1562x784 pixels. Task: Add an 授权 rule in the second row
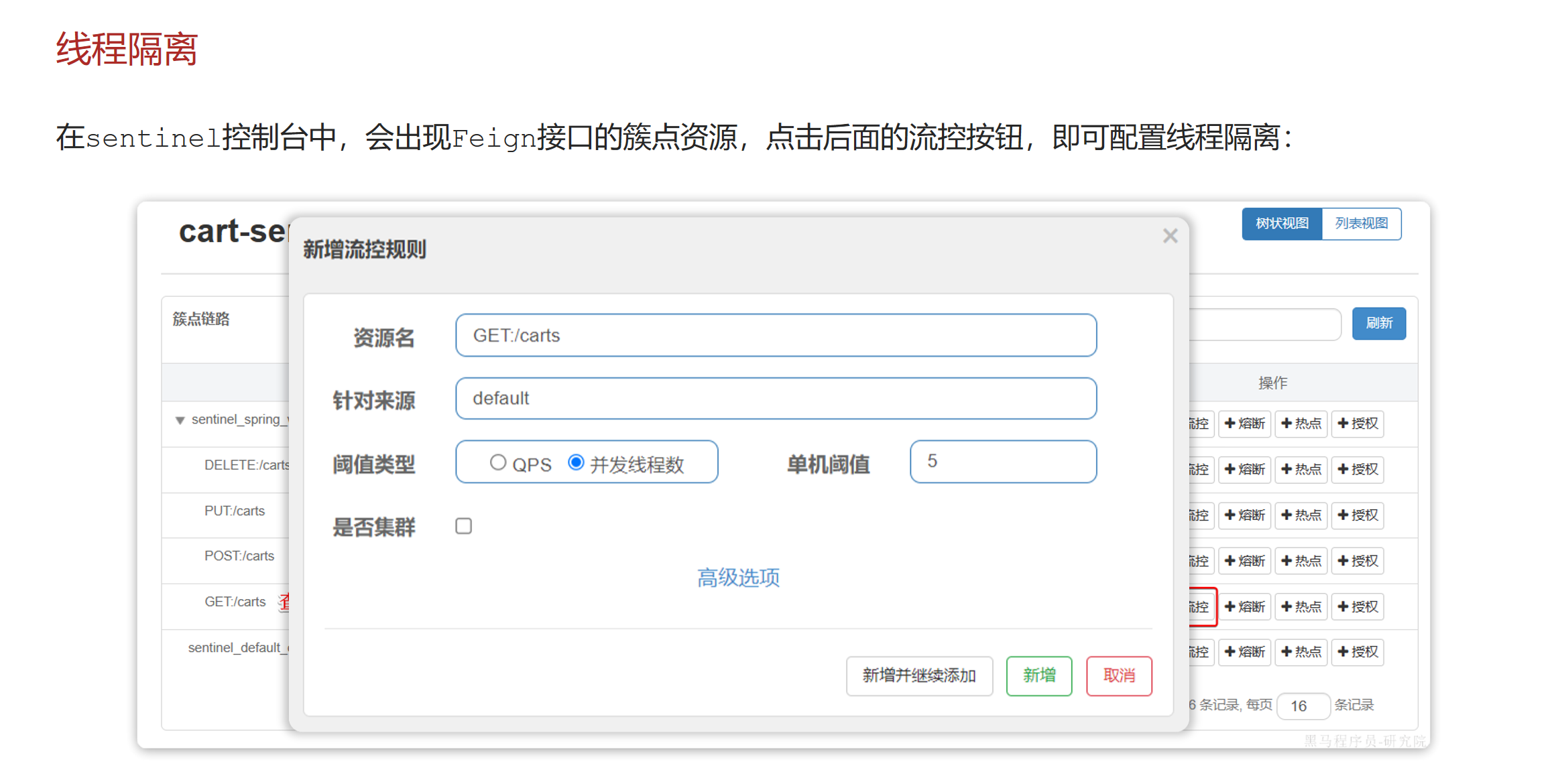coord(1358,470)
